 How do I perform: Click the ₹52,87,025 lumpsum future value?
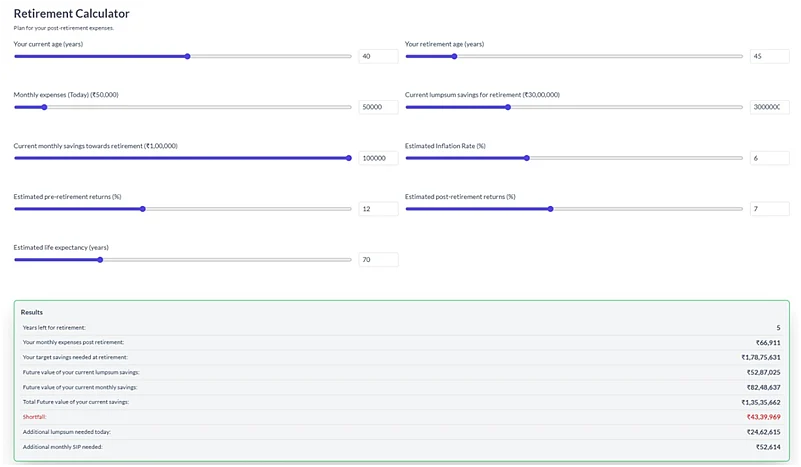pos(763,372)
